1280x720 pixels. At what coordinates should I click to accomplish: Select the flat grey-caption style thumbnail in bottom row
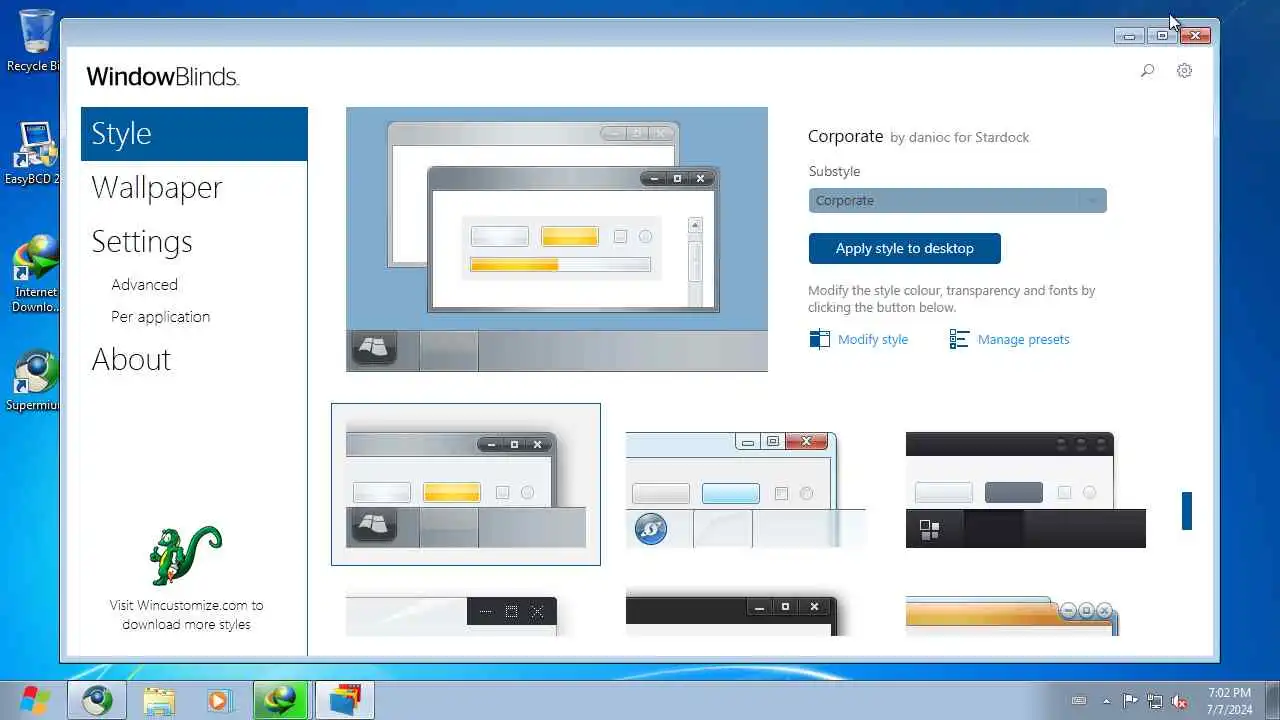451,616
